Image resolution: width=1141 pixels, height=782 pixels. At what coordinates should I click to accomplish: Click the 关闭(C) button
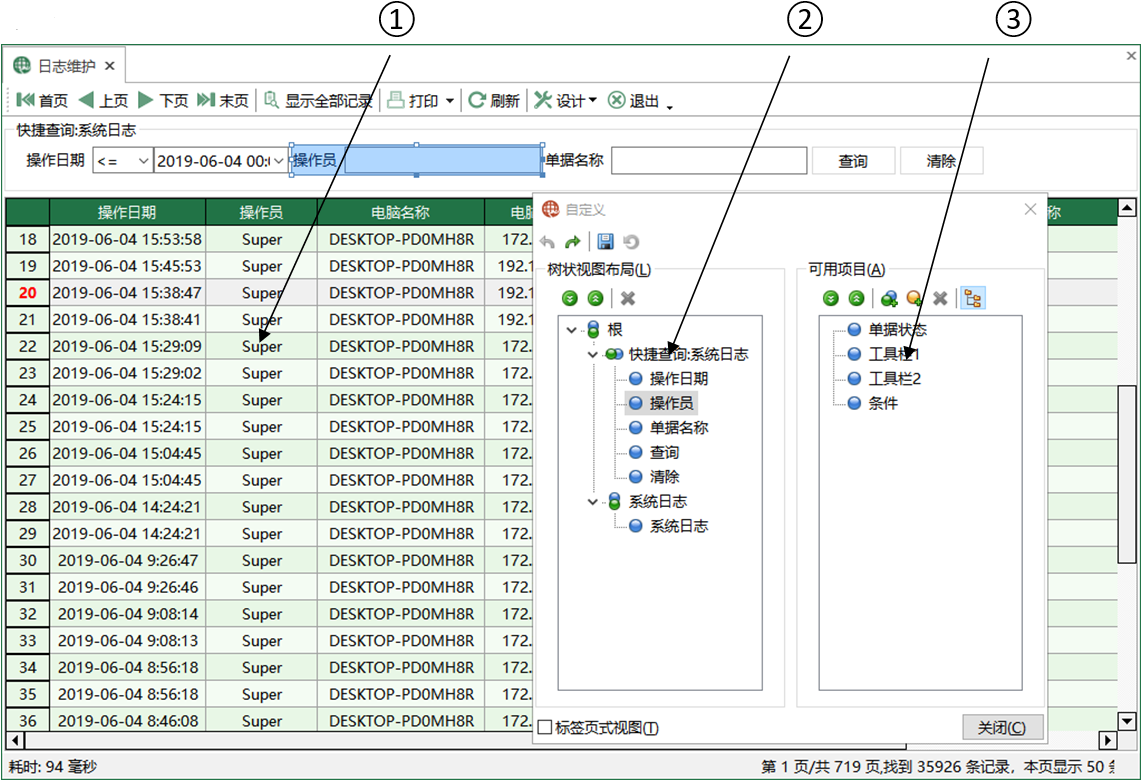1002,727
